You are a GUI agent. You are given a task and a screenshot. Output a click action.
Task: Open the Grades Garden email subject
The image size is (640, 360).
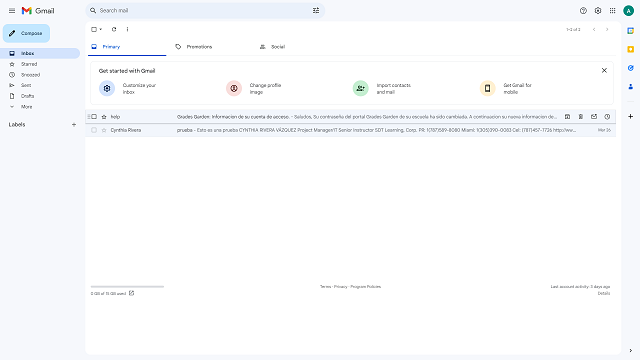coord(233,117)
